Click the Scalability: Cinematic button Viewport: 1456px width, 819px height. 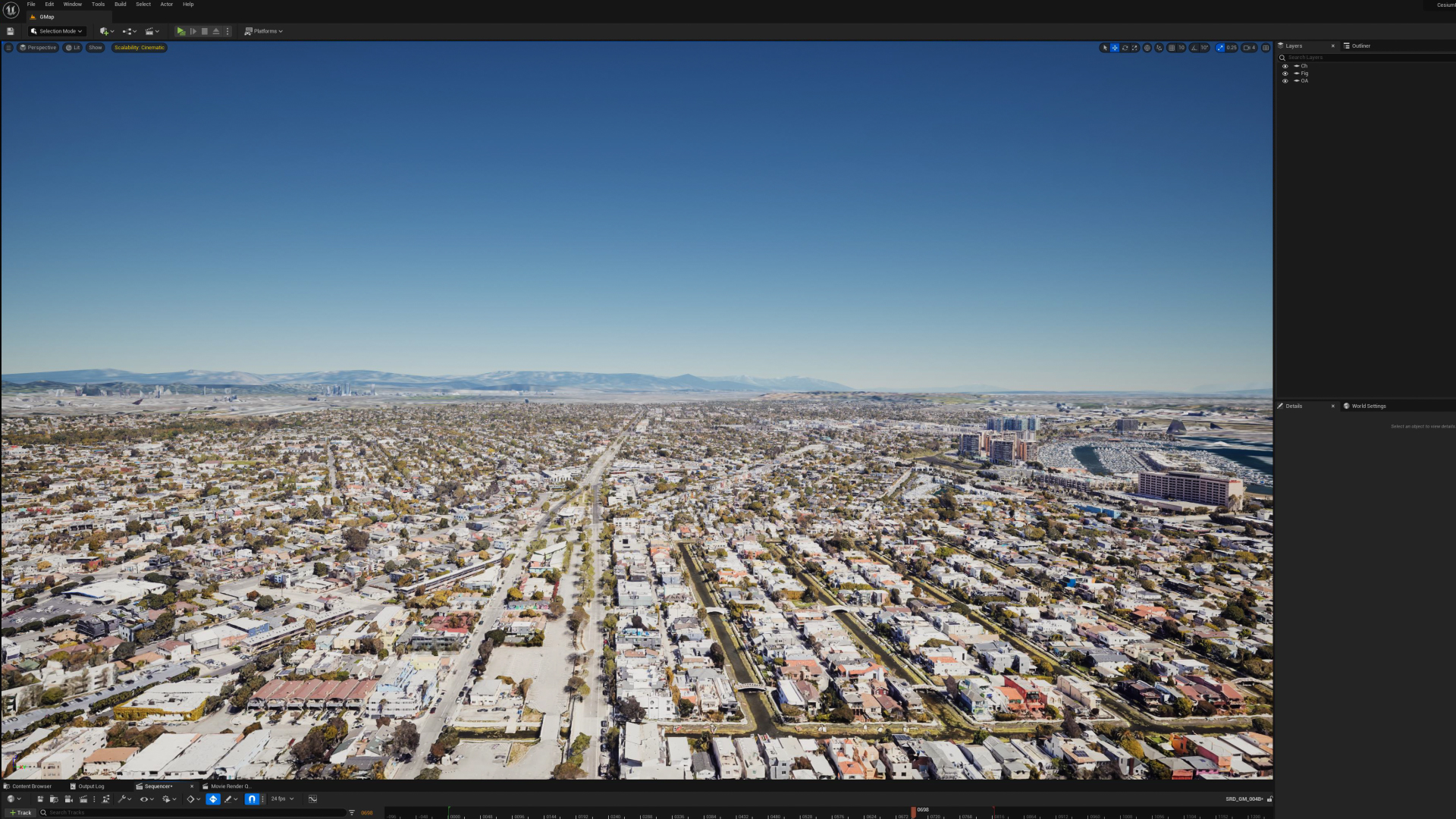(139, 48)
